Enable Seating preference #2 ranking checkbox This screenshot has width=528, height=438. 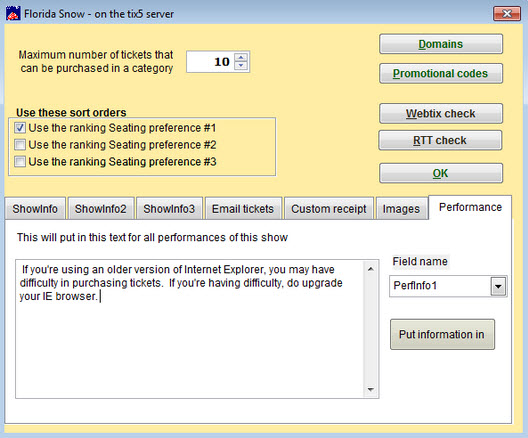20,144
